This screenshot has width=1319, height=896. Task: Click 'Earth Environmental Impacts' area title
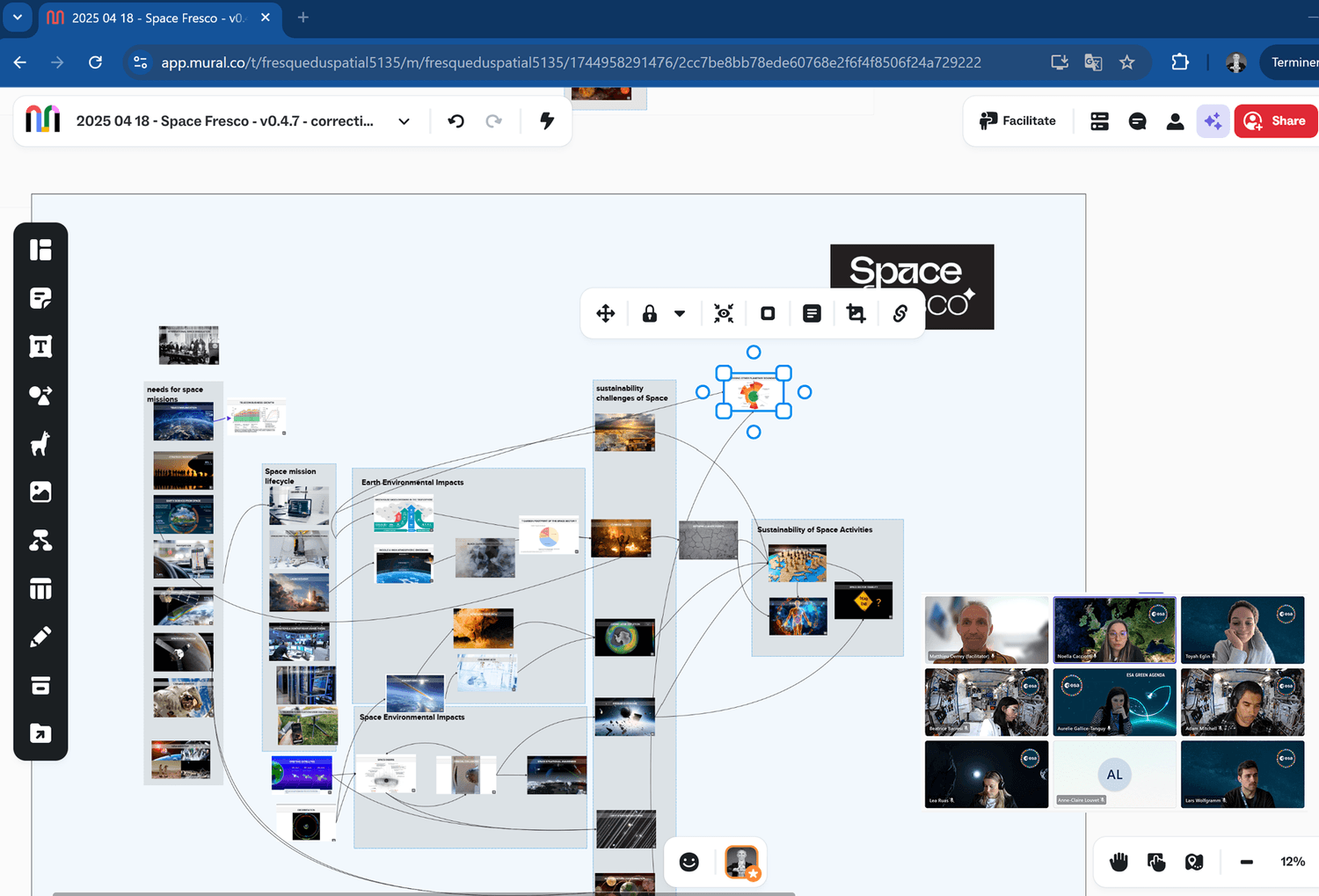412,483
